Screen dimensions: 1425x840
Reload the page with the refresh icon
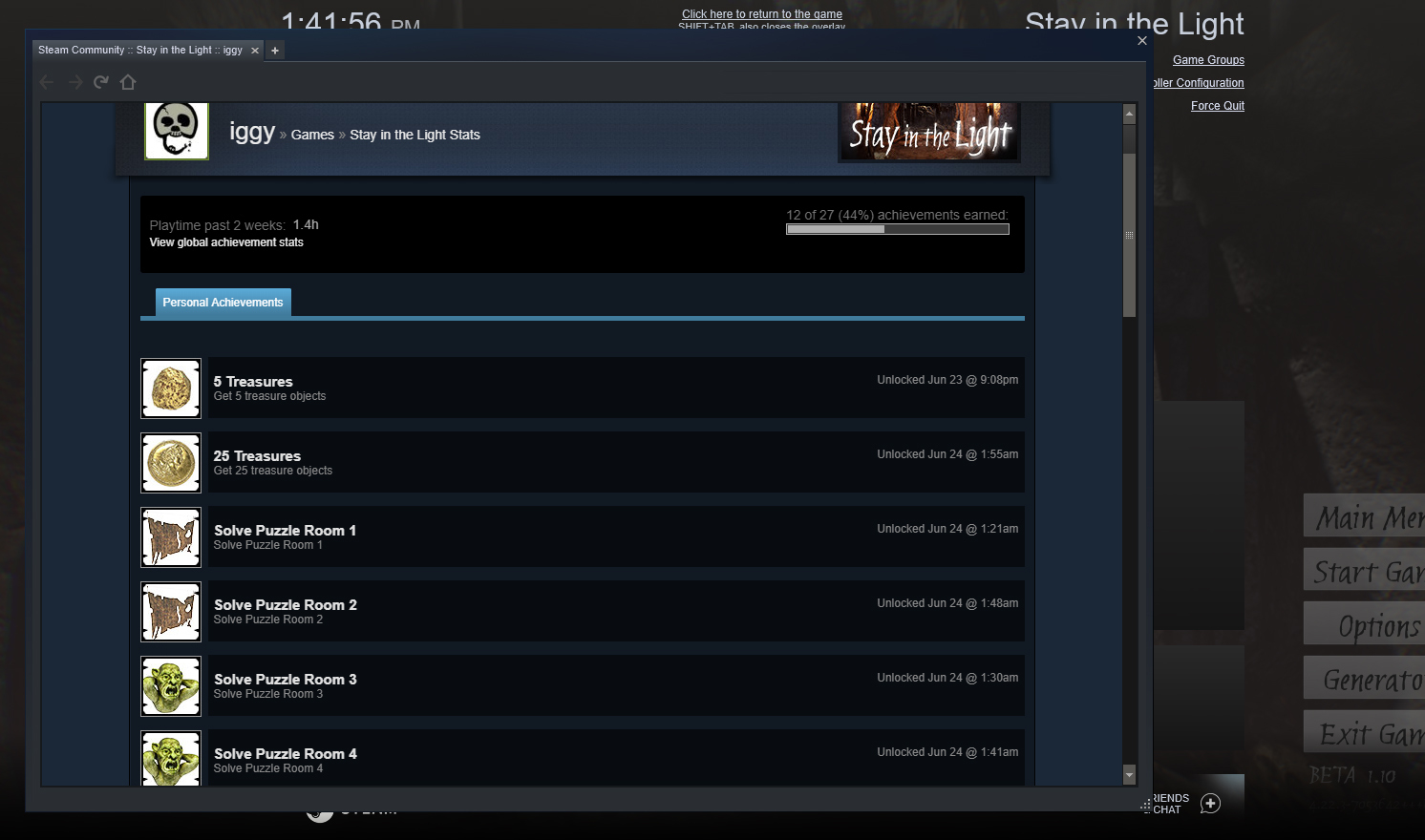click(101, 82)
